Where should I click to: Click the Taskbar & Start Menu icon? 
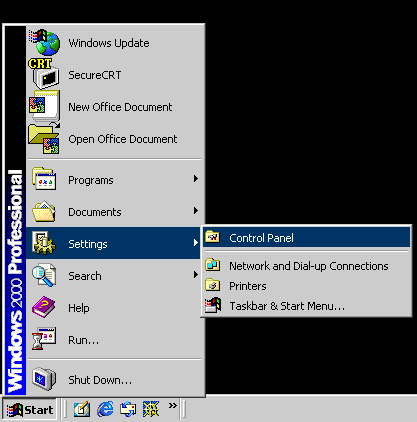click(x=213, y=305)
